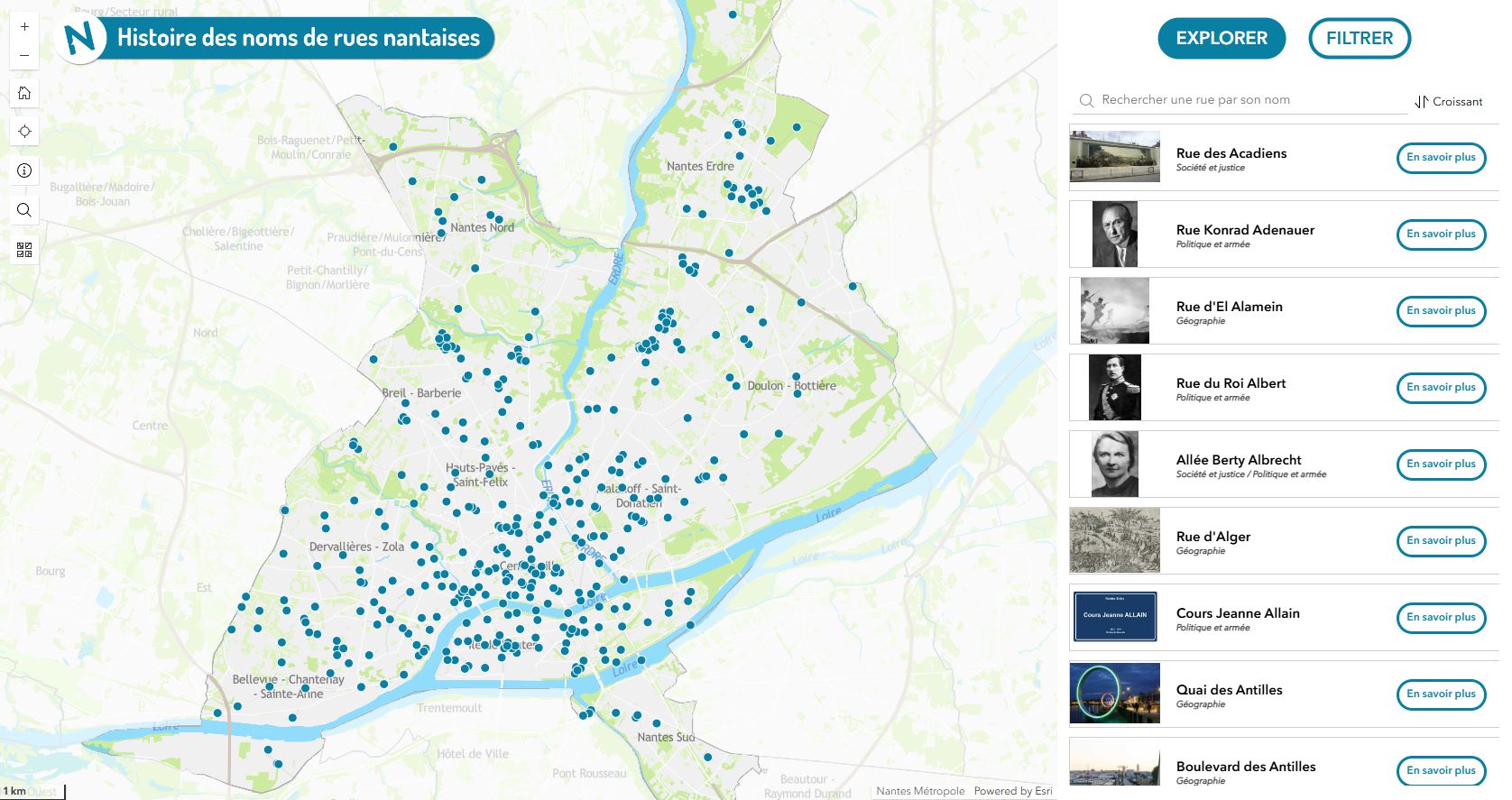Viewport: 1512px width, 800px height.
Task: Click the Rue du Roi Albert street name
Action: click(x=1231, y=383)
